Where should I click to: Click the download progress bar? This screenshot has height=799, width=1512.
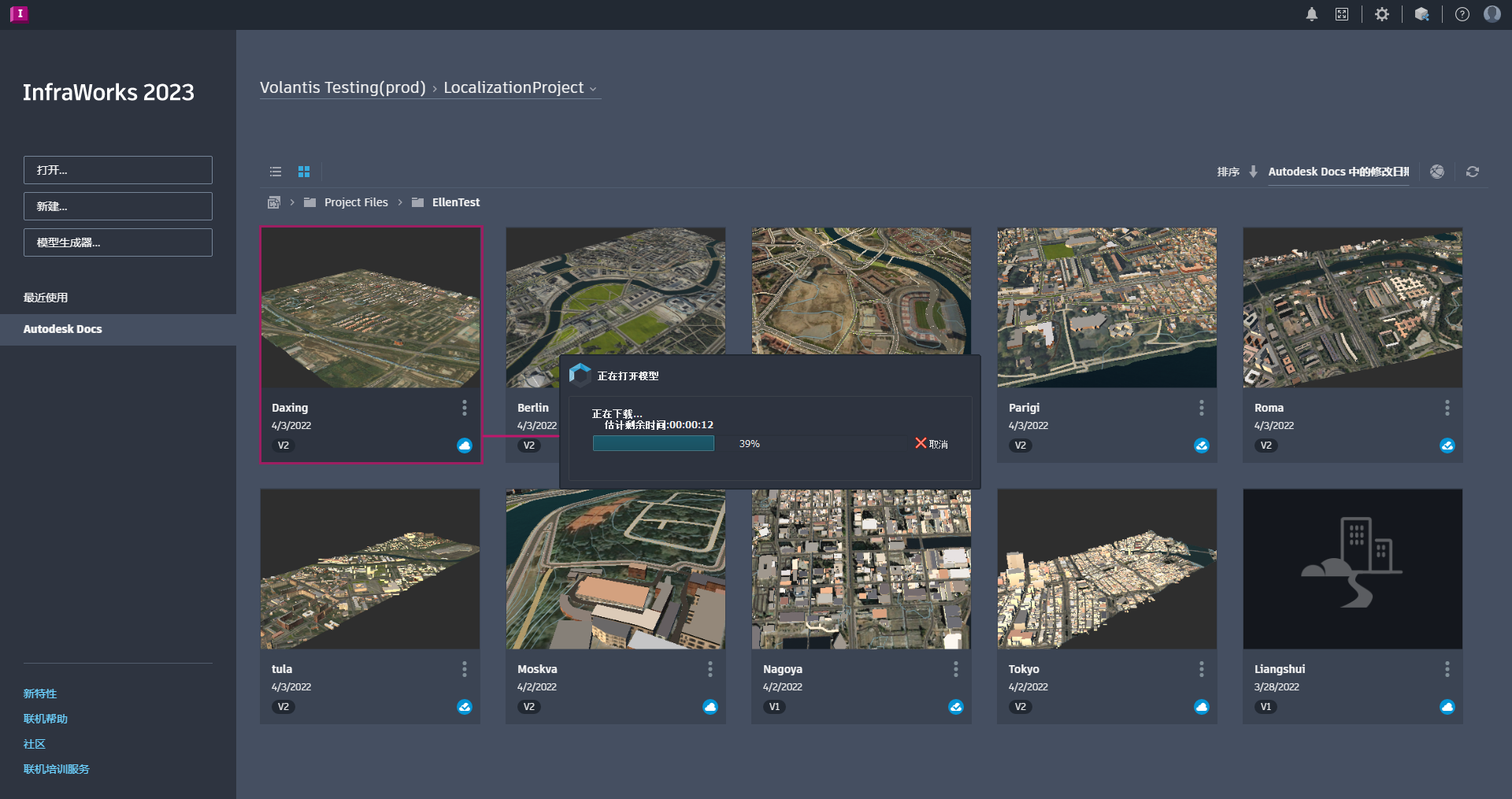pyautogui.click(x=748, y=444)
